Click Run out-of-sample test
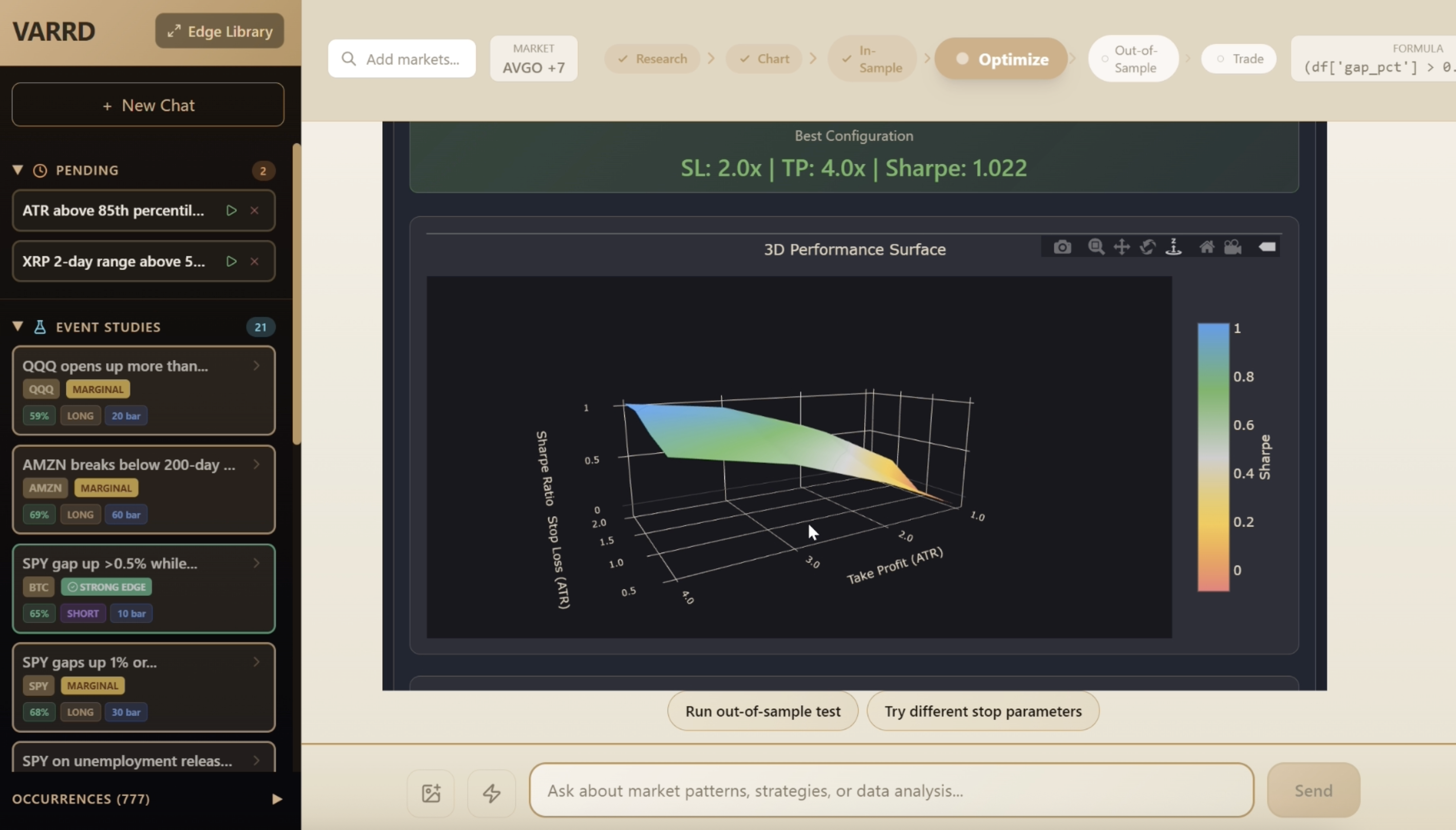Screen dimensions: 1456x830 (763, 710)
